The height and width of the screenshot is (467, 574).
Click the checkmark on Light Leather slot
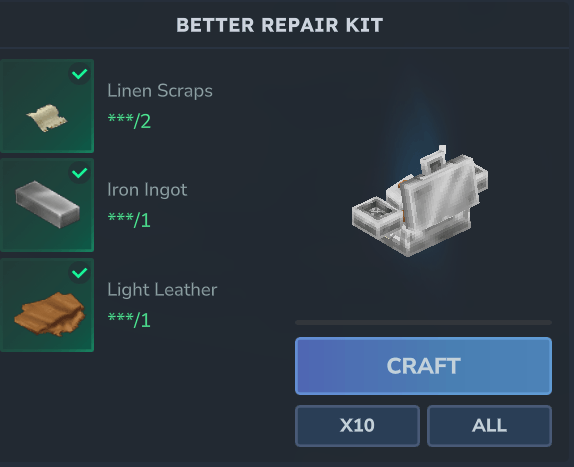point(79,273)
